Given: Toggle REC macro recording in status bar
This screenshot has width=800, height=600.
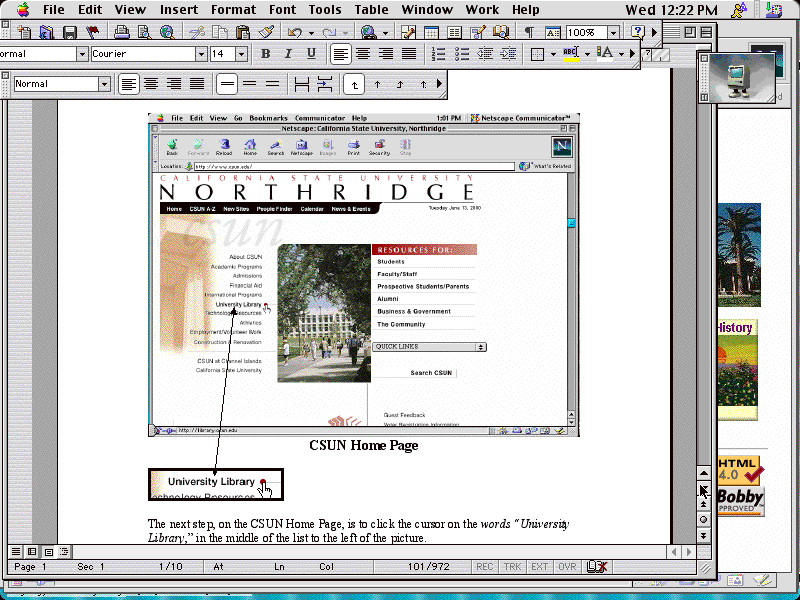Looking at the screenshot, I should click(485, 566).
